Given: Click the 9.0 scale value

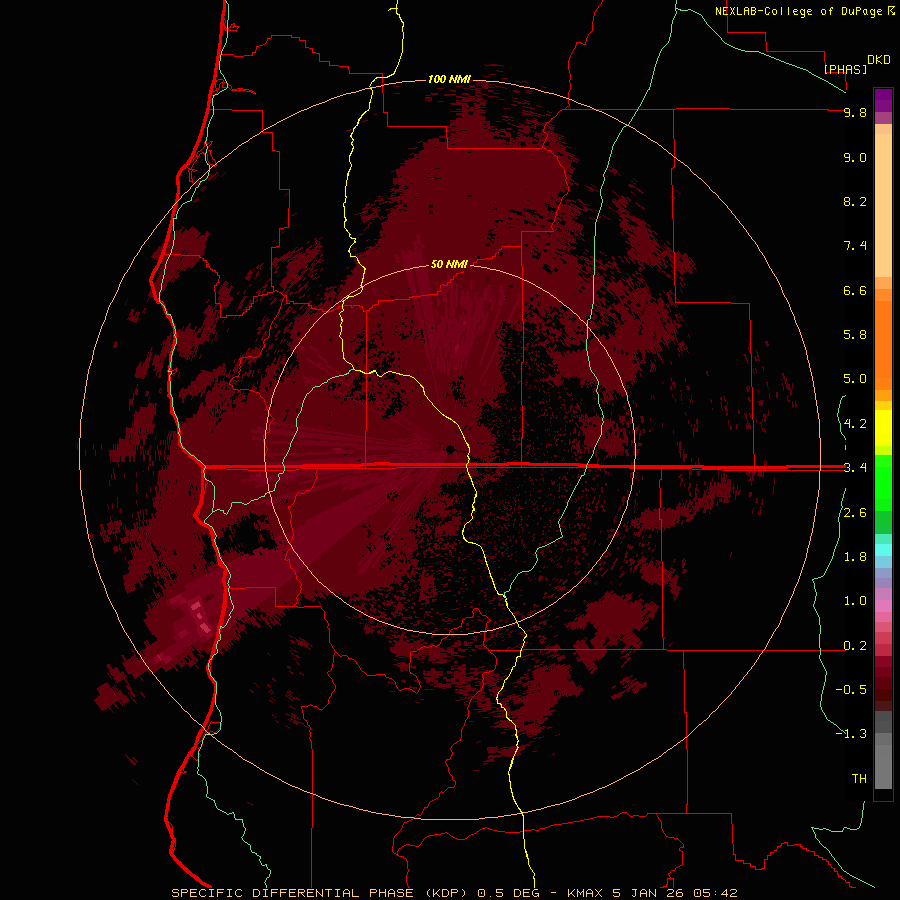Looking at the screenshot, I should (855, 157).
